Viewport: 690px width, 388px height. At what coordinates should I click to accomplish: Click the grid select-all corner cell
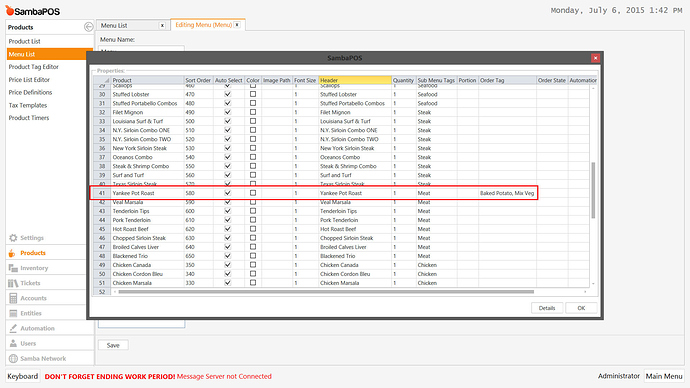coord(102,80)
